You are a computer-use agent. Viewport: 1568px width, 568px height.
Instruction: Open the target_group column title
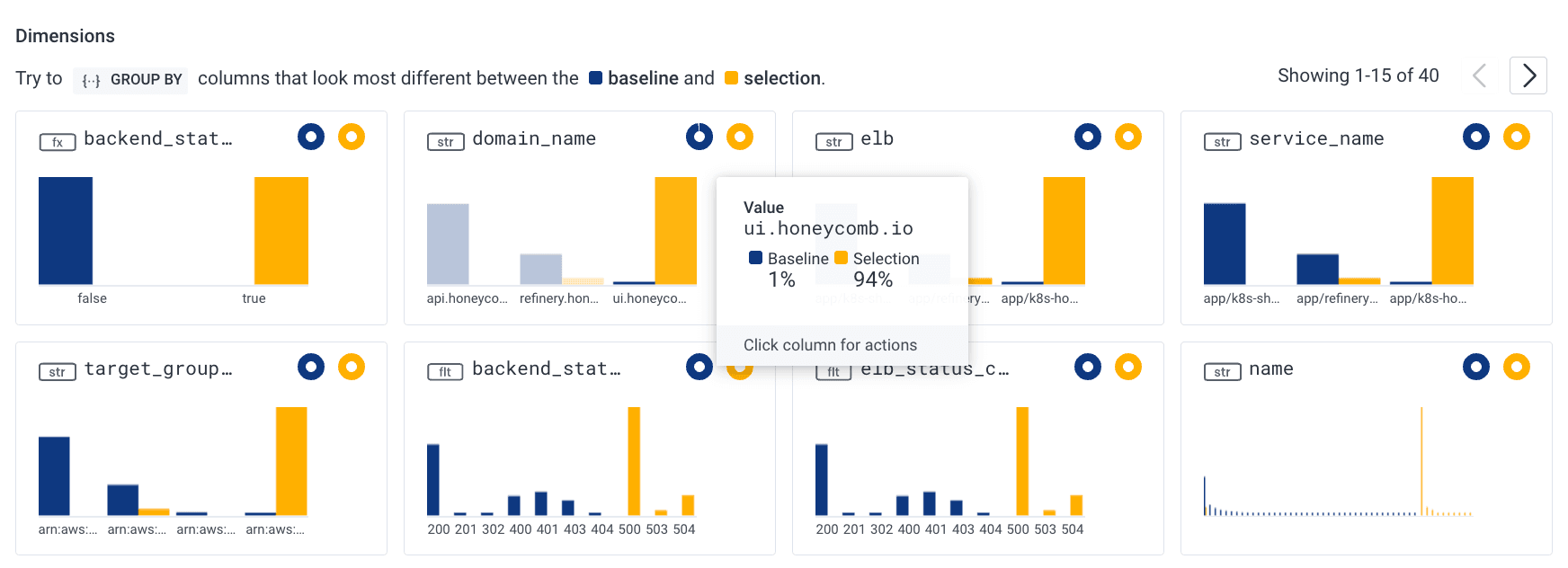pyautogui.click(x=157, y=368)
